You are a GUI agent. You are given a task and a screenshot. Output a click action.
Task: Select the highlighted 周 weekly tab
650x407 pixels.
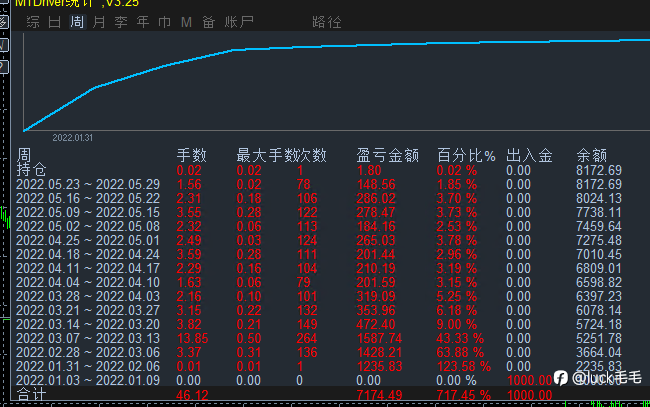coord(77,22)
